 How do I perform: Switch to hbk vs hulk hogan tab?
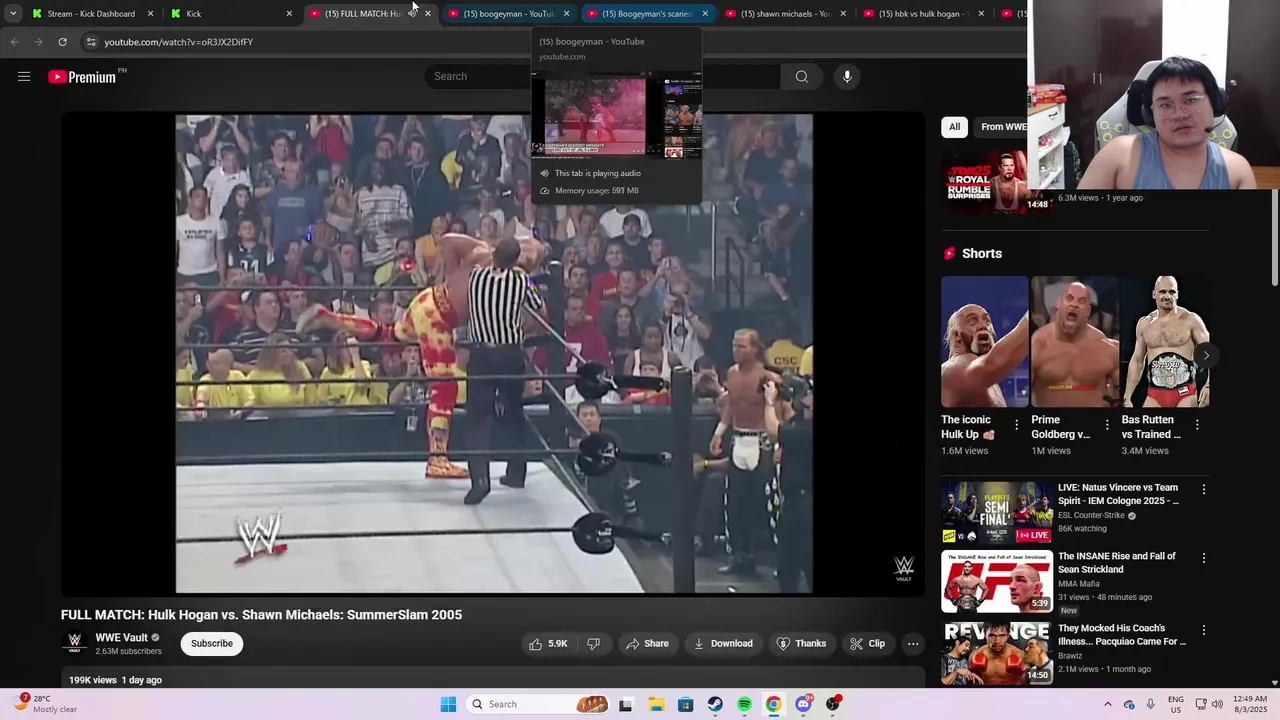pyautogui.click(x=924, y=13)
